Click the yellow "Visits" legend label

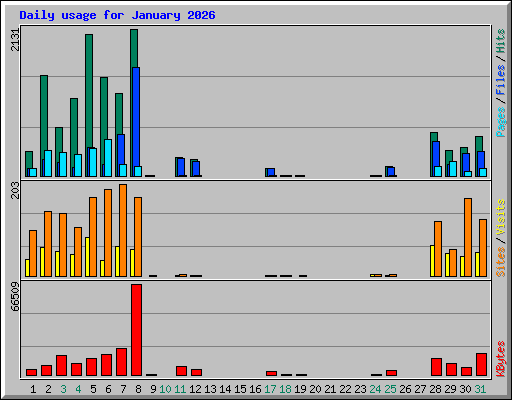point(501,217)
